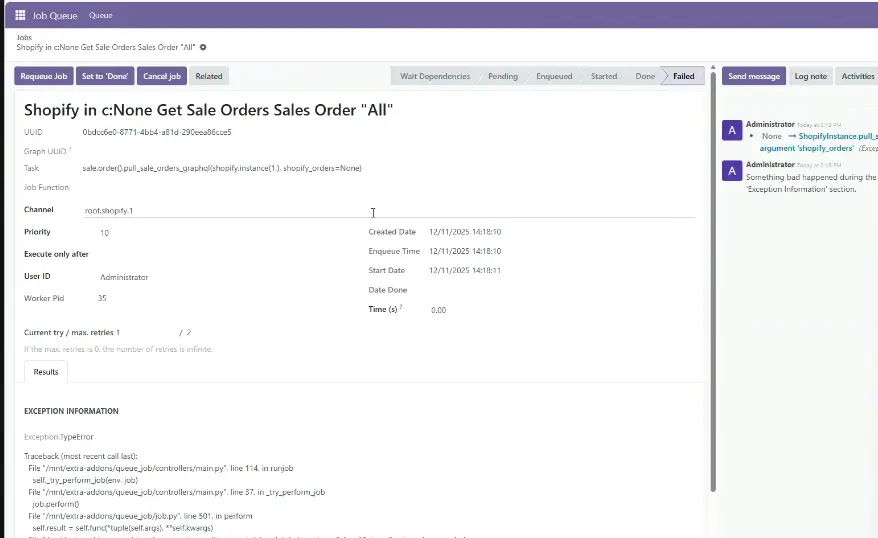Select the Pending status stage
The image size is (878, 538).
(502, 76)
